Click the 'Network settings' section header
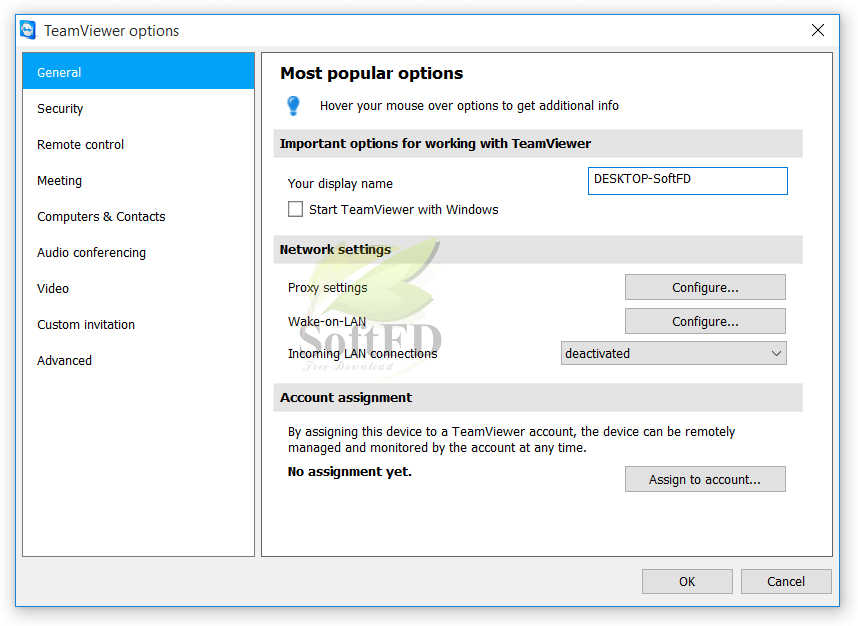 coord(538,250)
